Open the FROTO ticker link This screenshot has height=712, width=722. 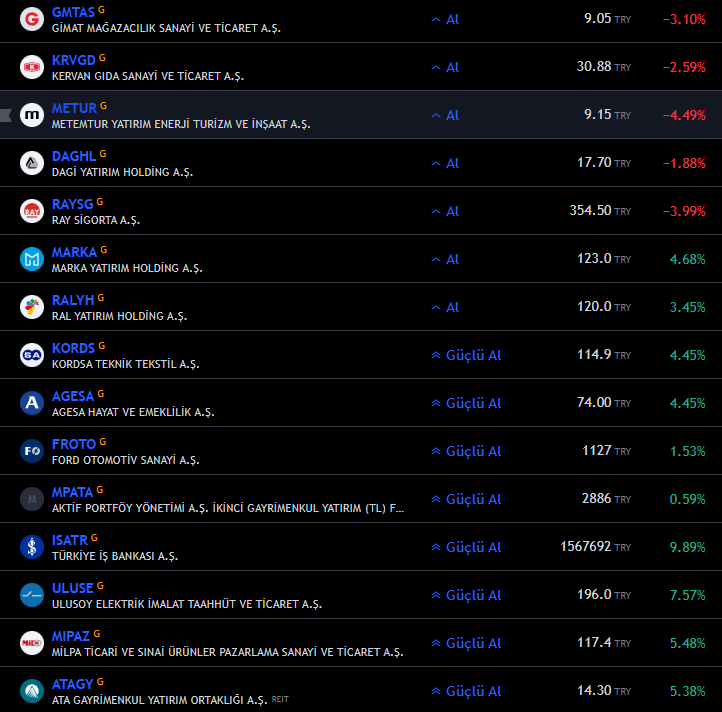(74, 444)
